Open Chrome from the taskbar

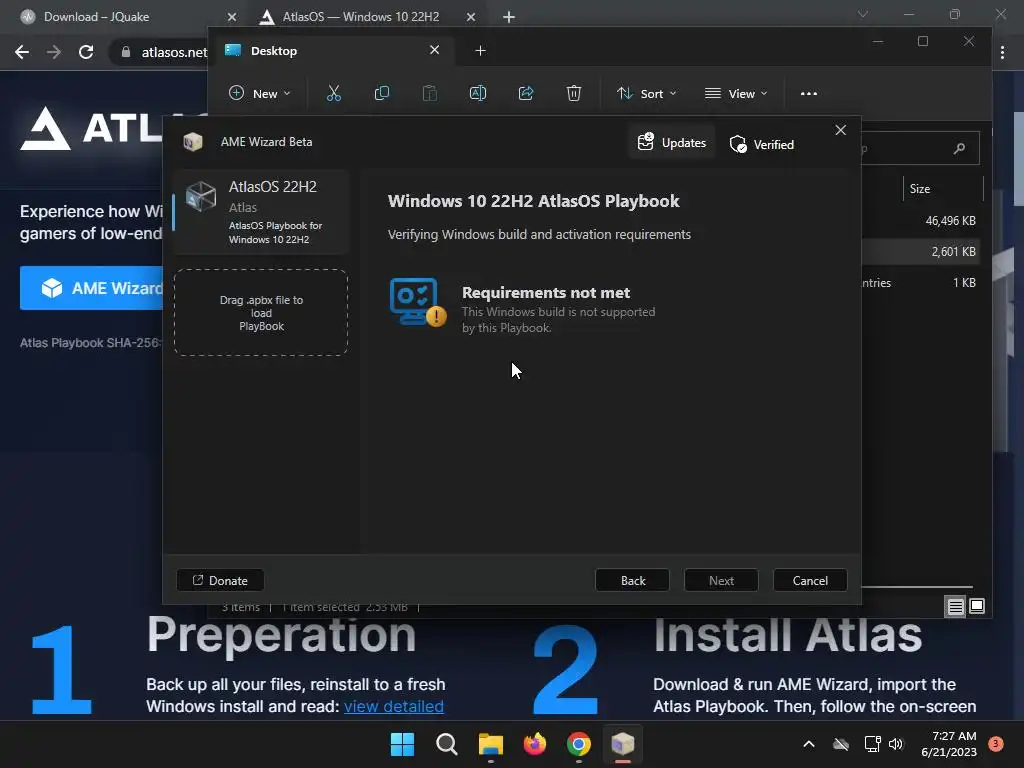click(579, 744)
